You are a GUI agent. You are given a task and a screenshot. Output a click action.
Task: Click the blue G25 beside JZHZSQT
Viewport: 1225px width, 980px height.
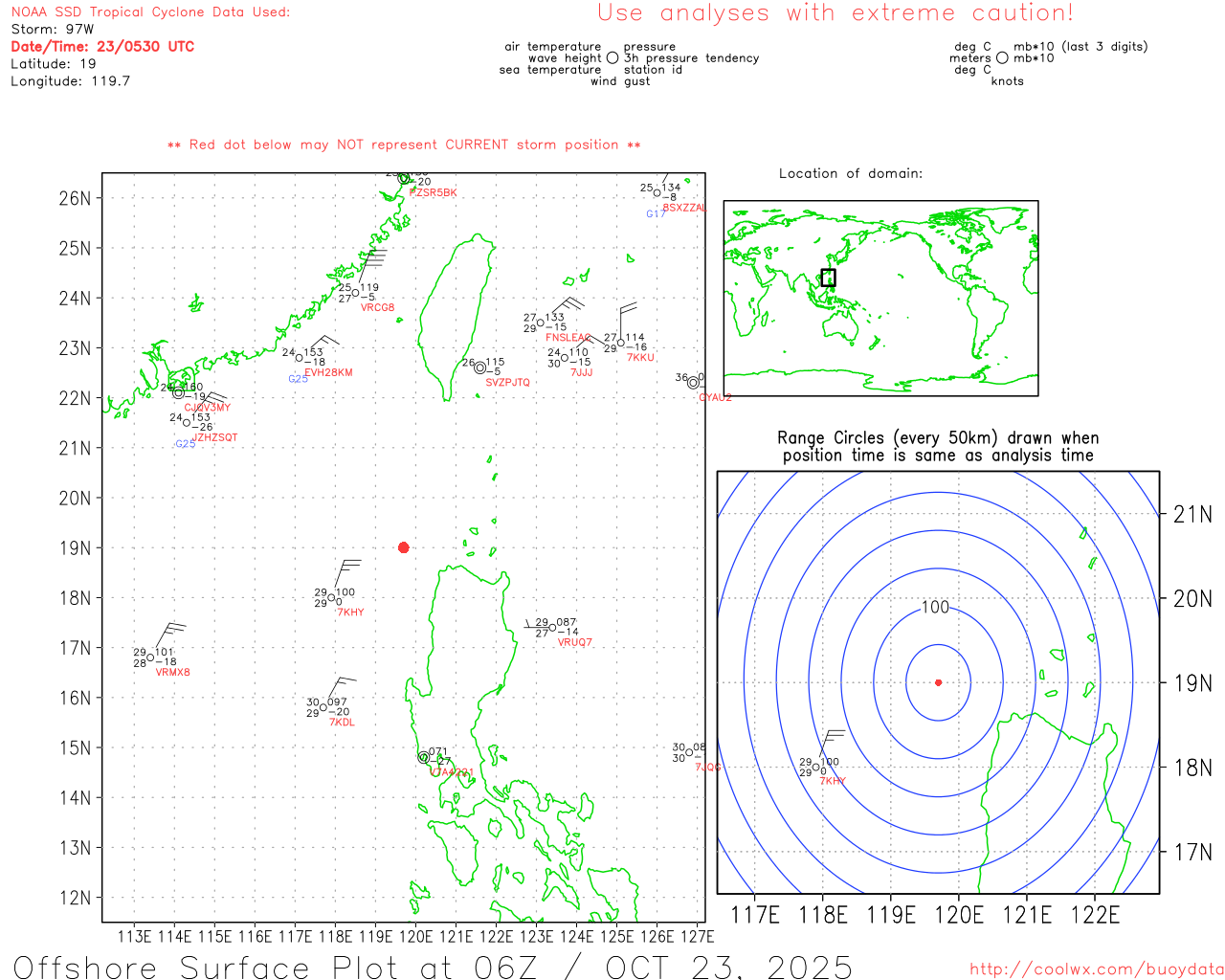click(x=185, y=444)
